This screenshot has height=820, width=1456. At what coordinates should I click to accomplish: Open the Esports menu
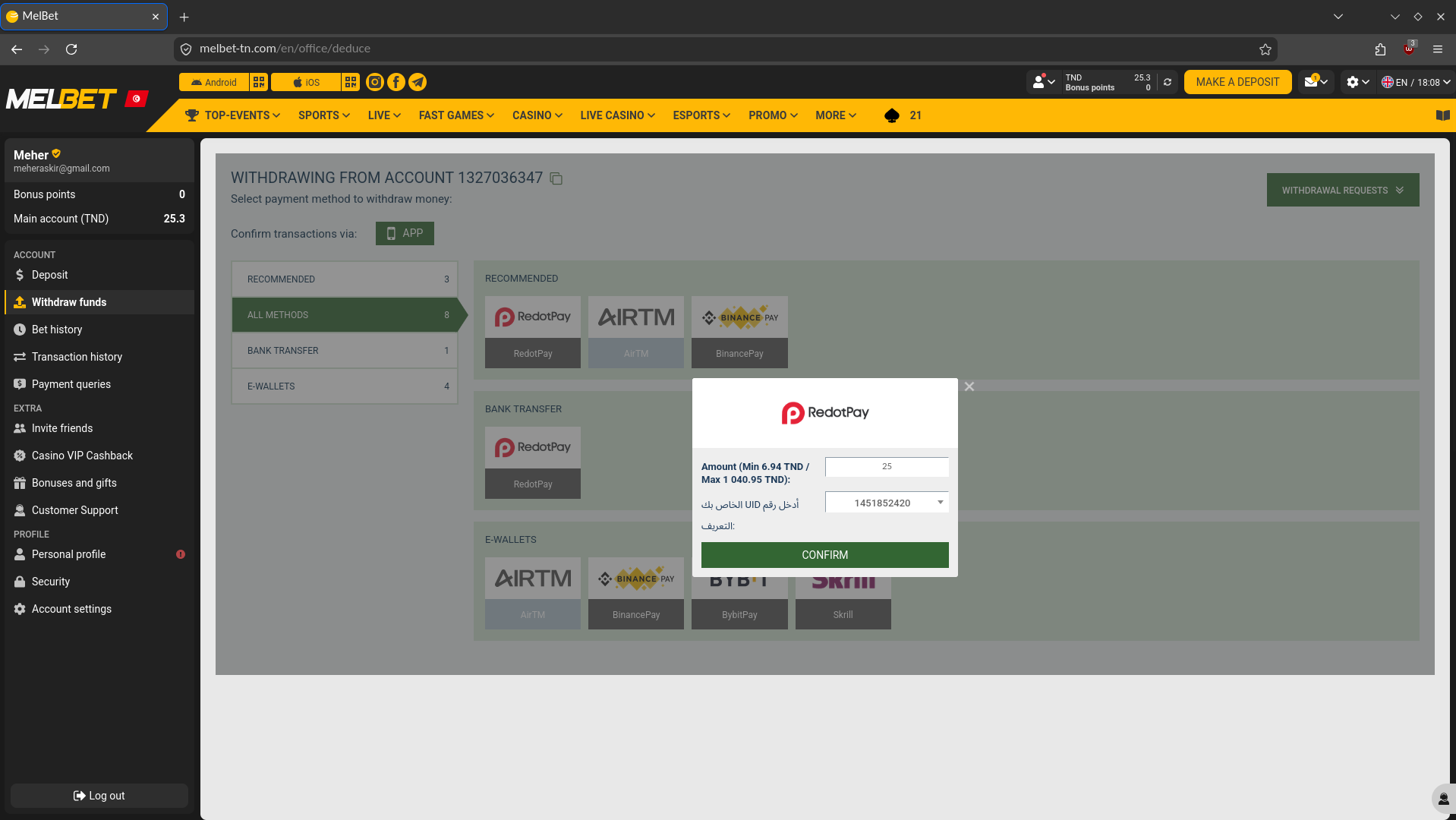[x=701, y=115]
